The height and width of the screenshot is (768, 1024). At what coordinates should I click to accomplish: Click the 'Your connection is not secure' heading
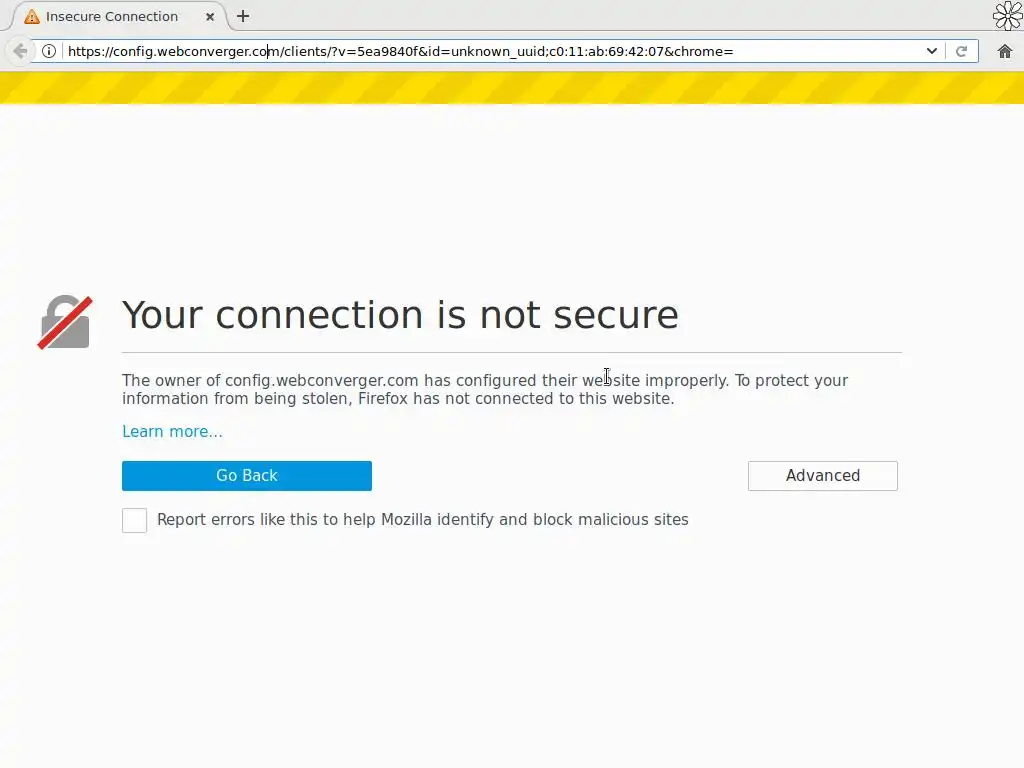pyautogui.click(x=400, y=315)
